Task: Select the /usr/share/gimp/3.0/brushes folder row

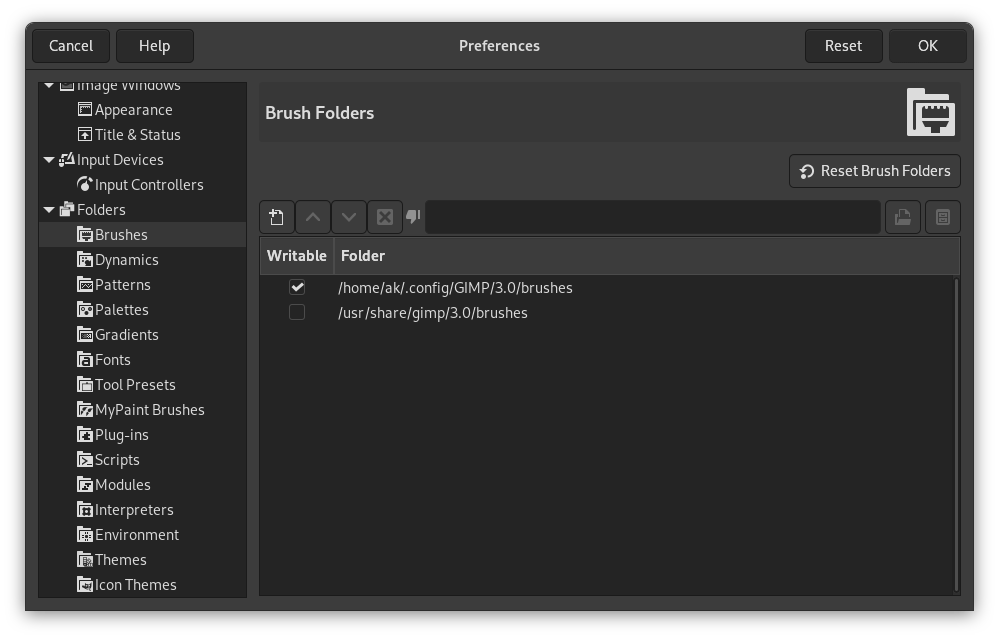Action: click(433, 312)
